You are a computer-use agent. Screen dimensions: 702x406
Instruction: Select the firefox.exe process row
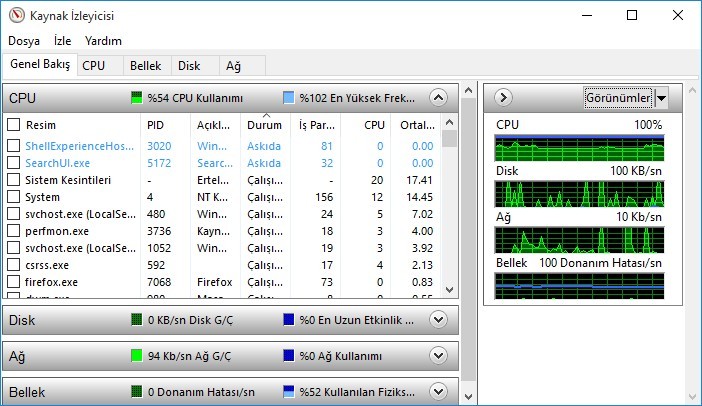(x=224, y=282)
